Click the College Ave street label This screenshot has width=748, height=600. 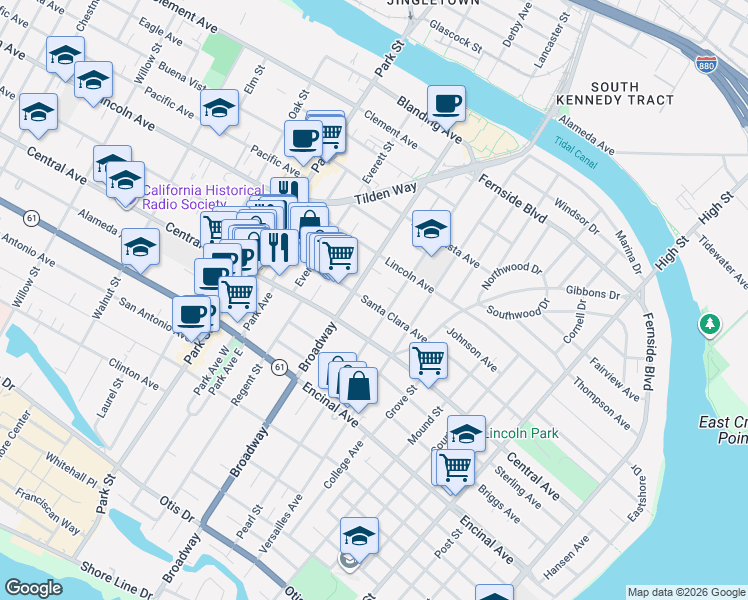343,465
